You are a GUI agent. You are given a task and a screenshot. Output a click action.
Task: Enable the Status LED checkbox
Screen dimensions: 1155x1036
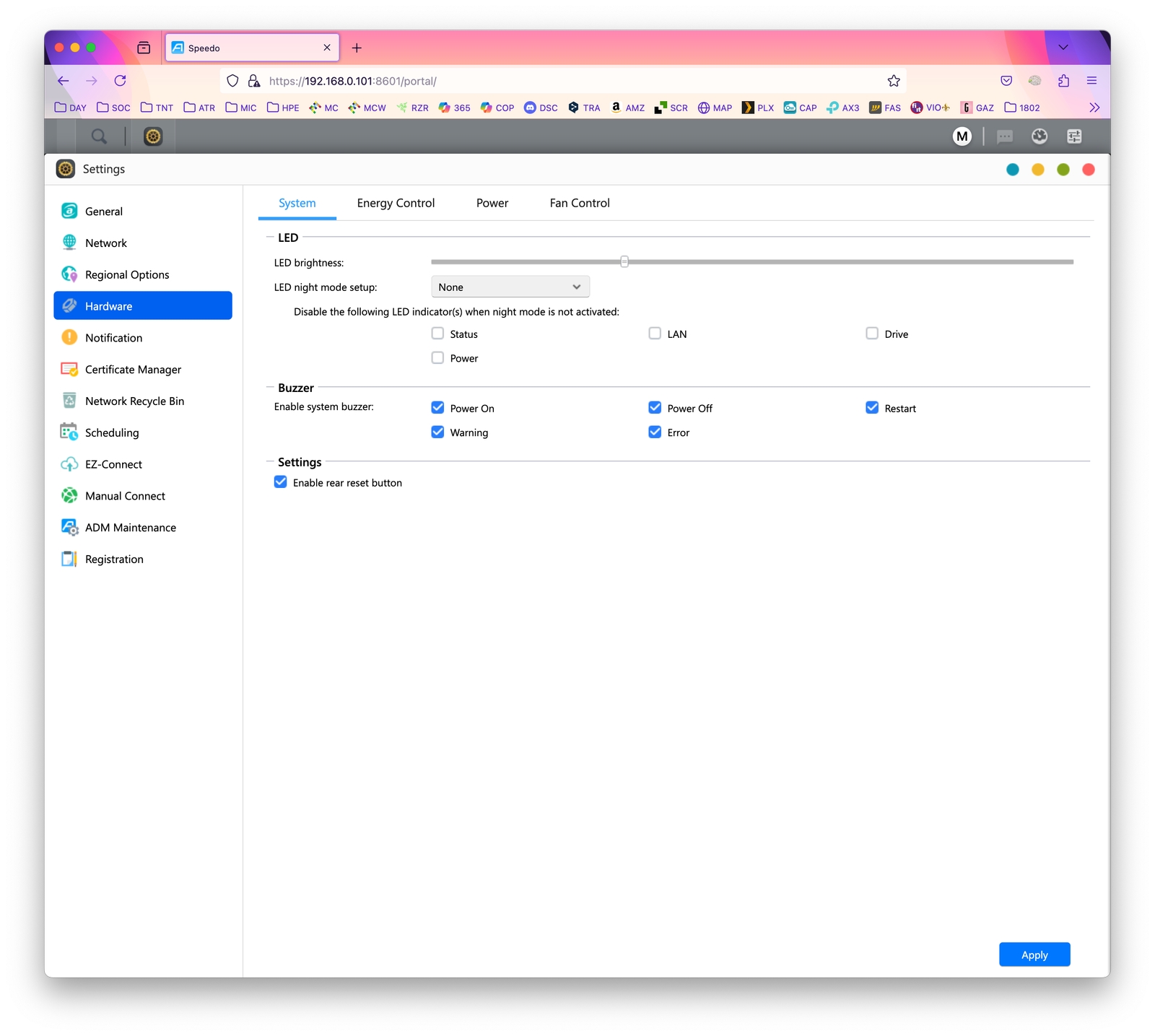tap(437, 334)
